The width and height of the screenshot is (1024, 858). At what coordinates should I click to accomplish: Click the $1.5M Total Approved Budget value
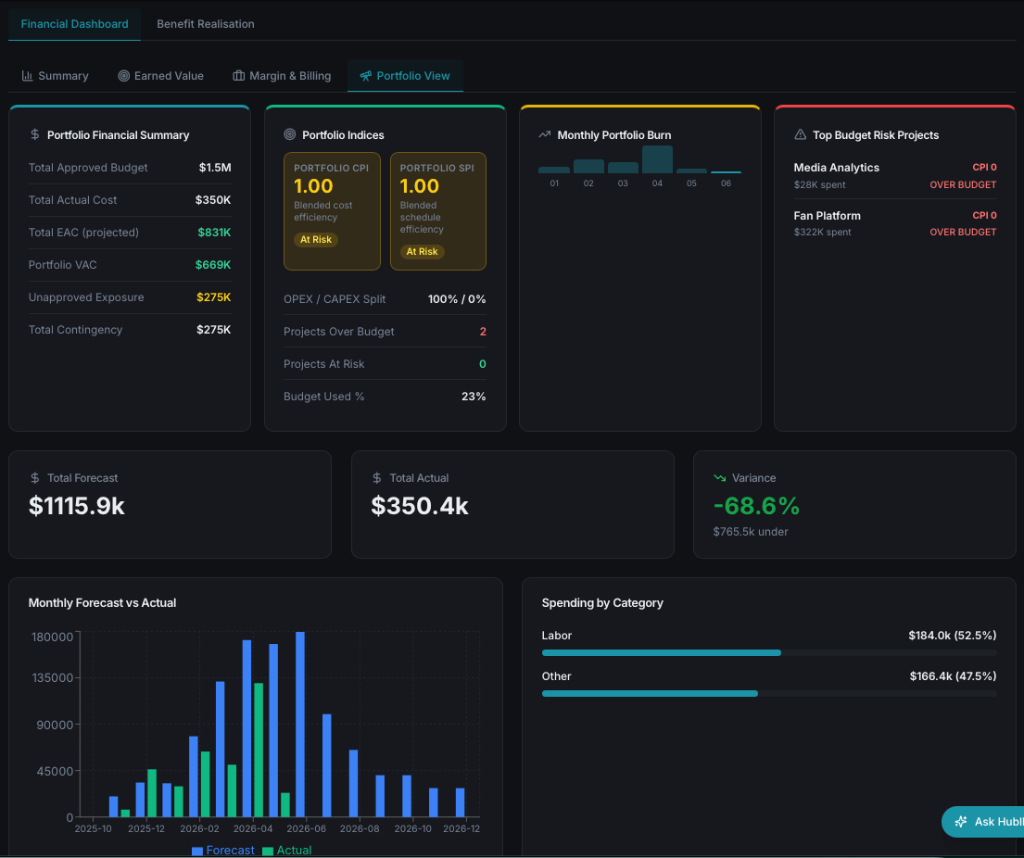click(x=215, y=168)
